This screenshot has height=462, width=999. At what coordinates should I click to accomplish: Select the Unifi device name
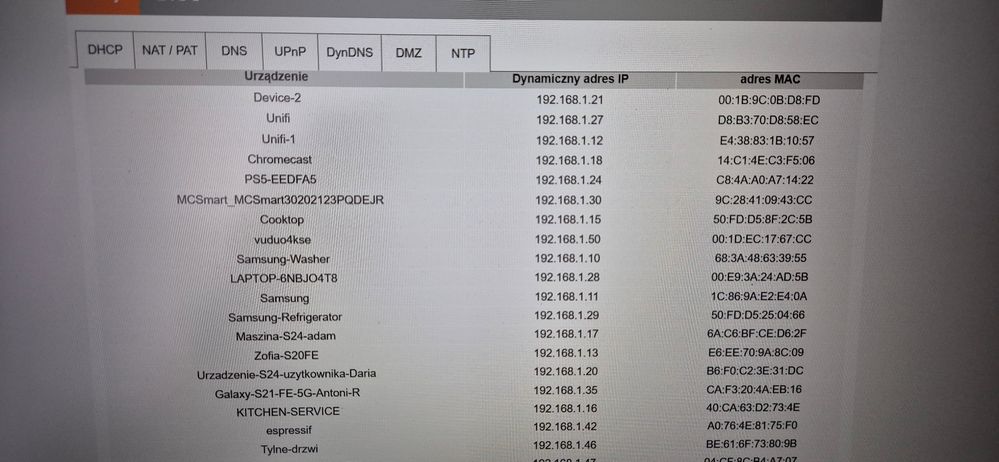click(278, 119)
